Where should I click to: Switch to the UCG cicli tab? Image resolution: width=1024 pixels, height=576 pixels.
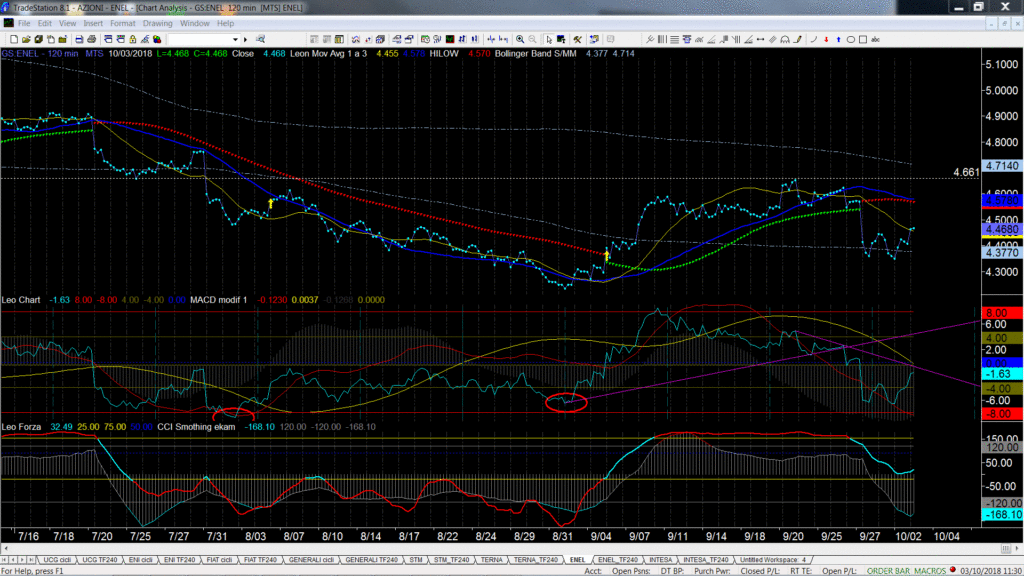(x=57, y=560)
